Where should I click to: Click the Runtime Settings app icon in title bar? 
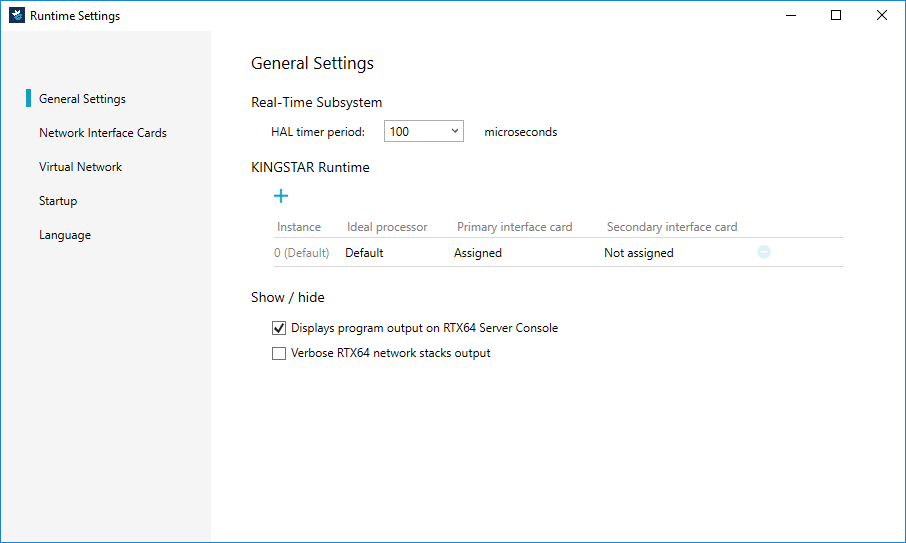(17, 16)
